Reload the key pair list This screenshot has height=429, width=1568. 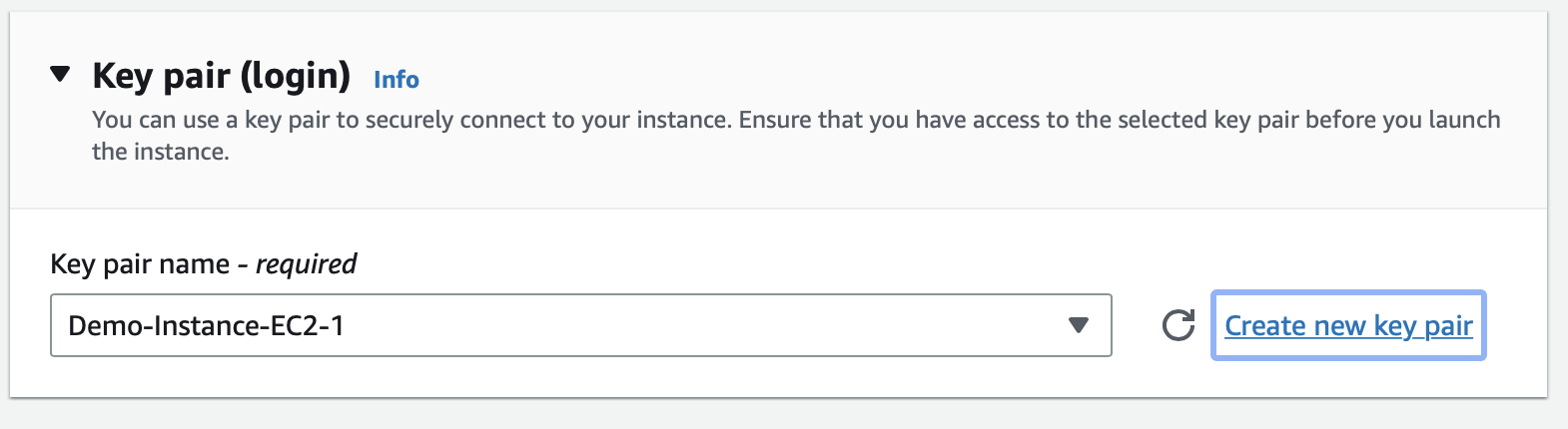(x=1178, y=325)
